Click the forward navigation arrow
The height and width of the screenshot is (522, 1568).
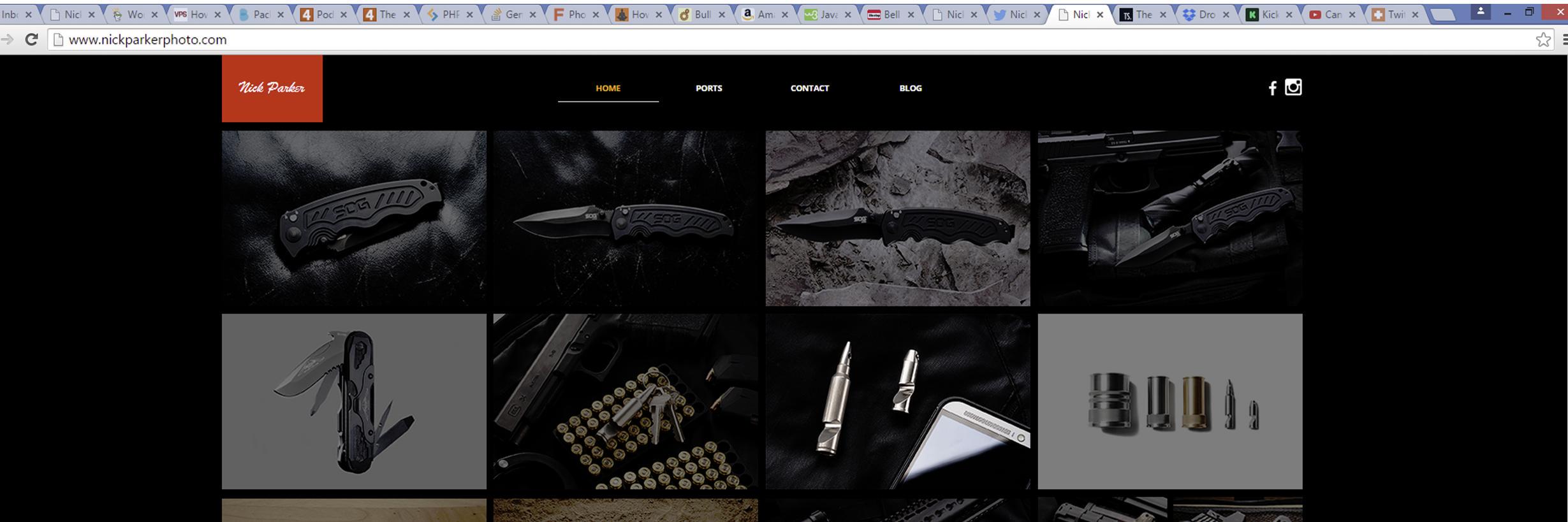tap(7, 40)
